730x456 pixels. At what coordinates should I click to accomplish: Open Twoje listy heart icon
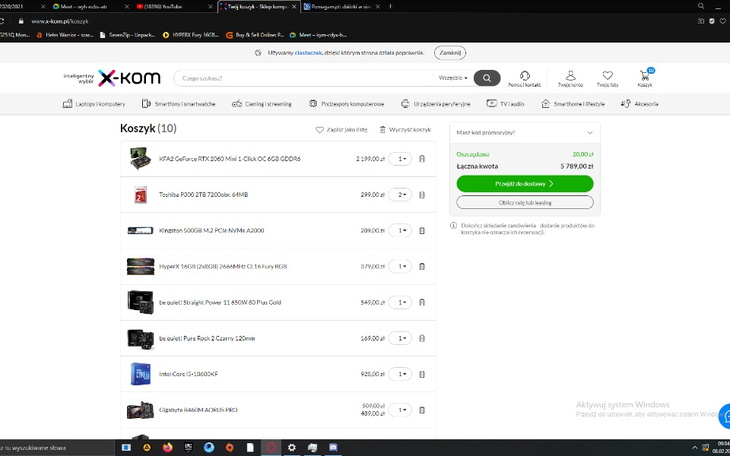pyautogui.click(x=607, y=76)
